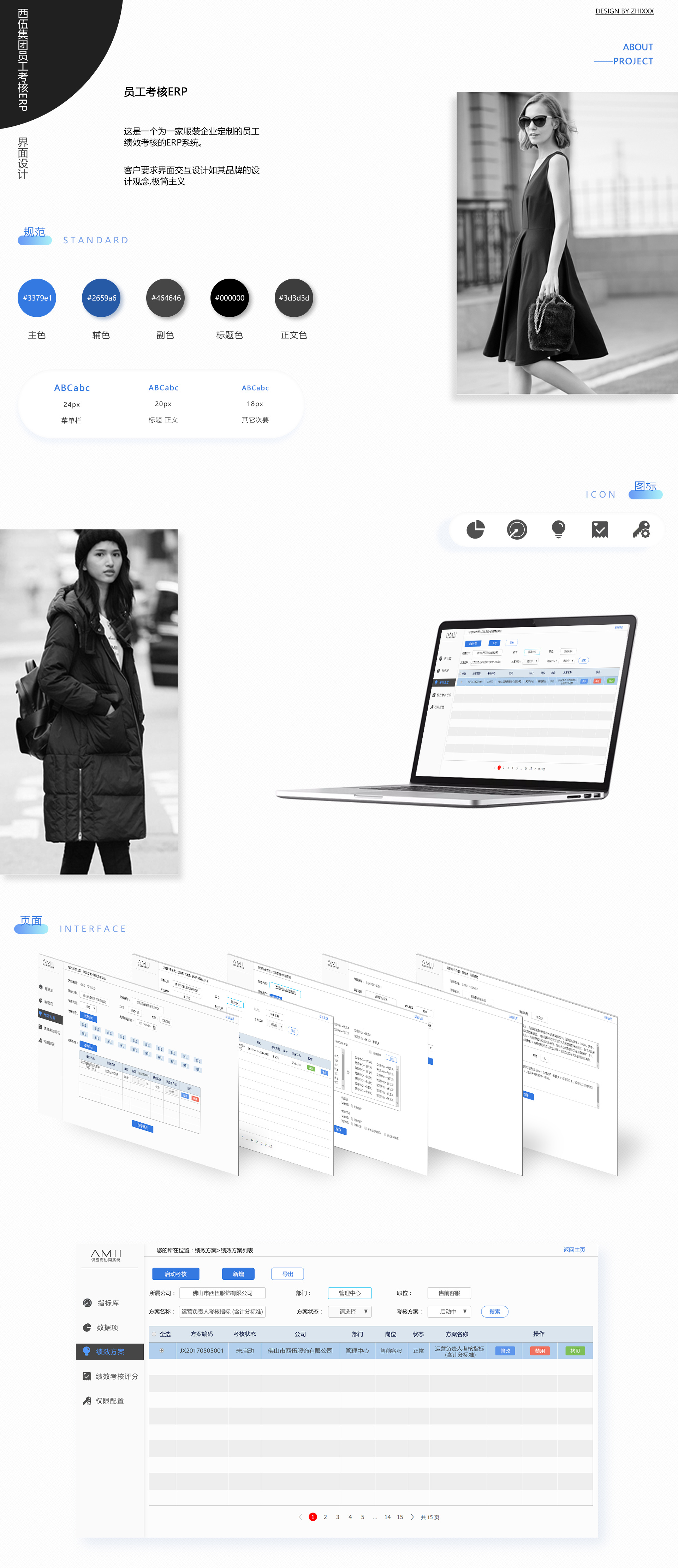Click the pie chart icon in icon set
678x1568 pixels.
475,530
